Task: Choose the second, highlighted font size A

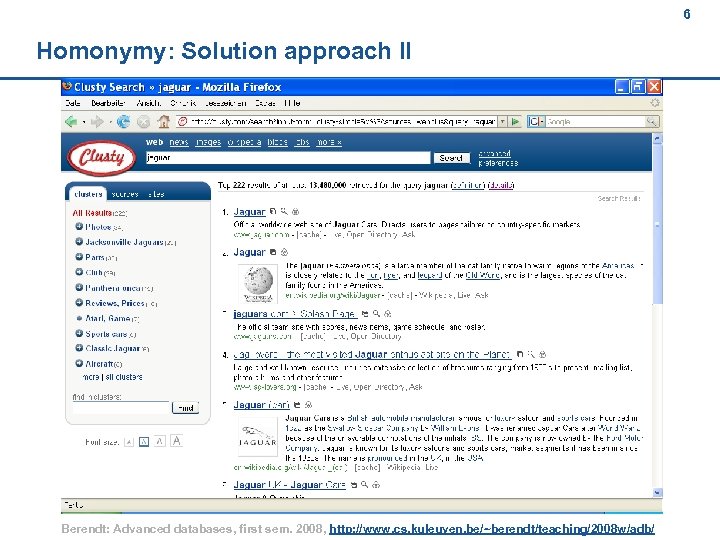Action: (144, 442)
